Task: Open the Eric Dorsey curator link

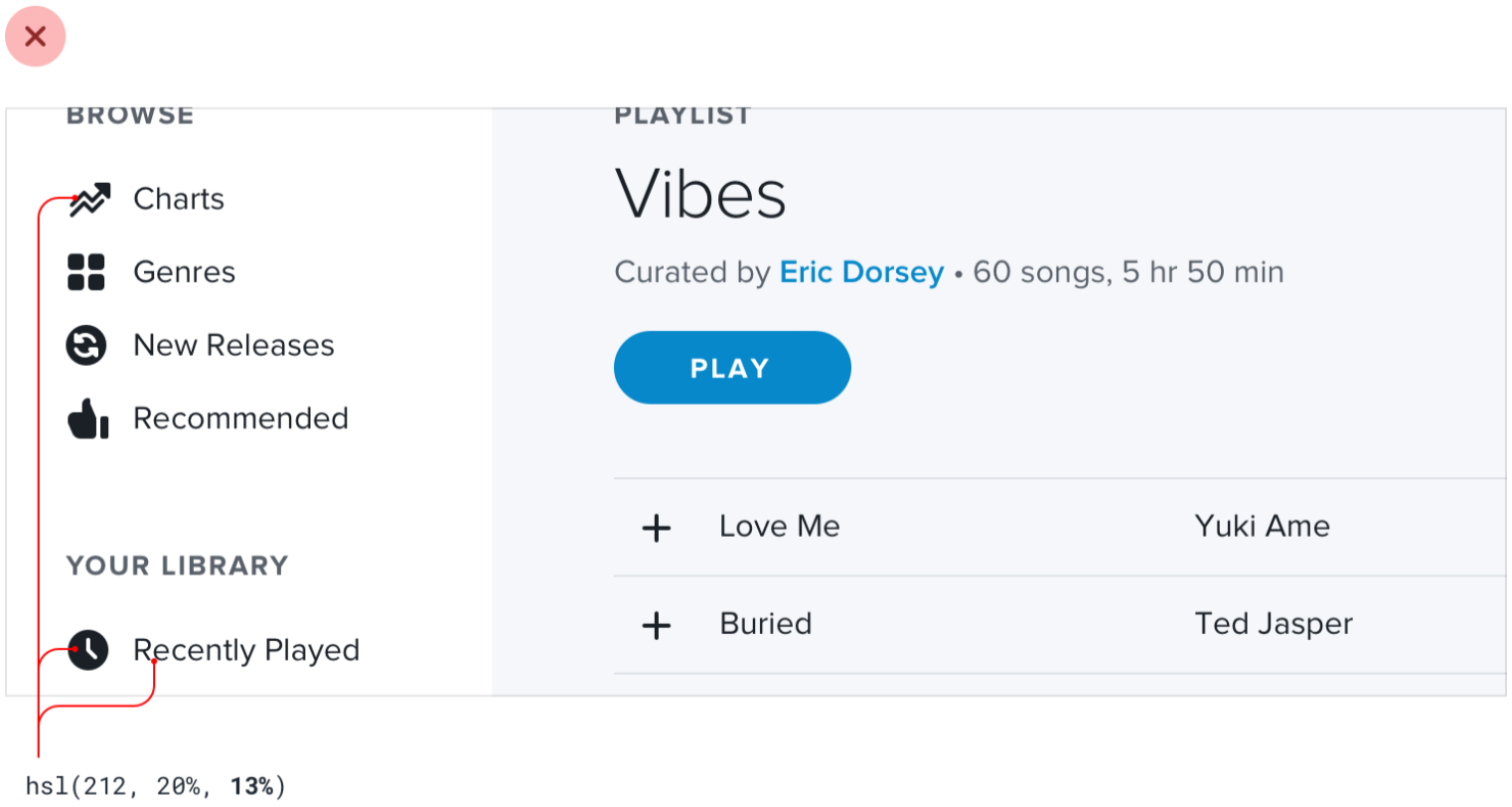Action: coord(861,272)
